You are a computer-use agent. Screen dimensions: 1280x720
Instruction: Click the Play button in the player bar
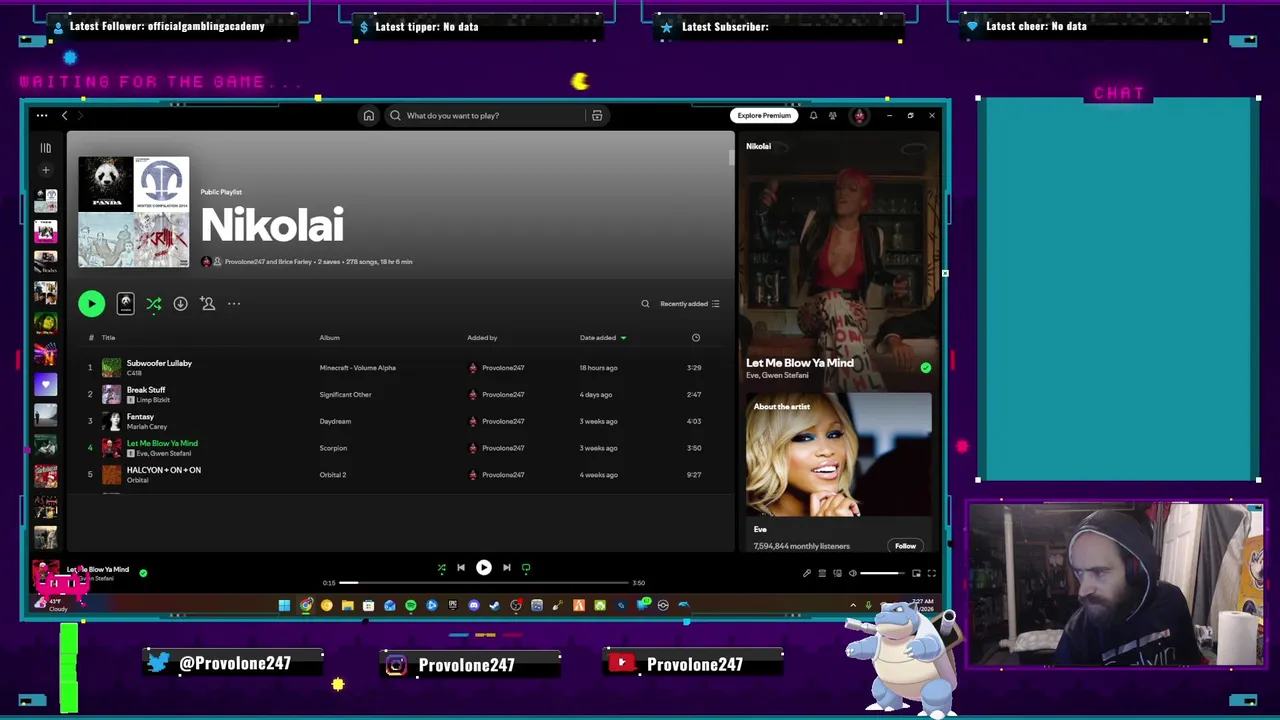483,568
